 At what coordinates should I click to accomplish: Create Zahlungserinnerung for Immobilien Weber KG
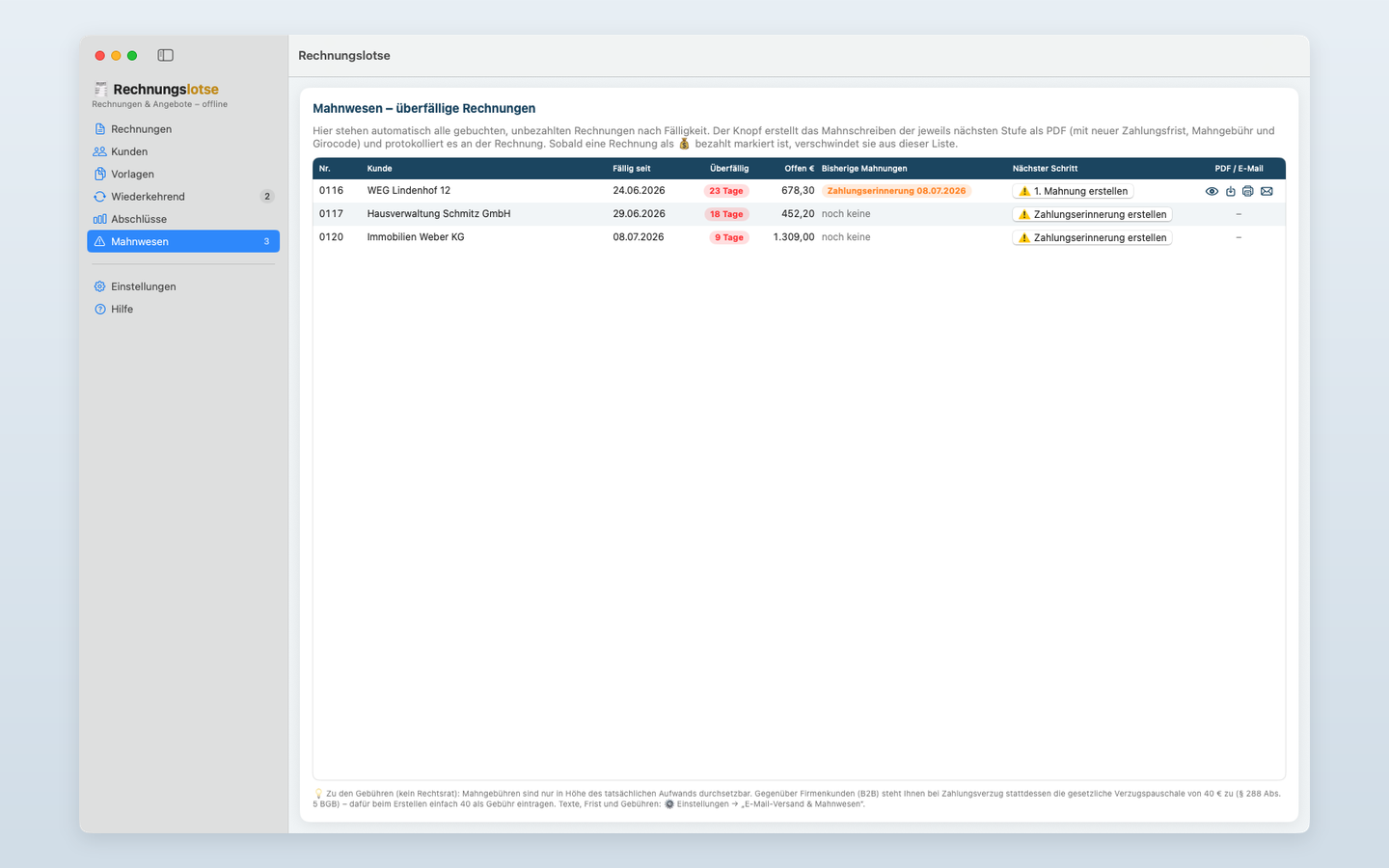click(x=1092, y=237)
